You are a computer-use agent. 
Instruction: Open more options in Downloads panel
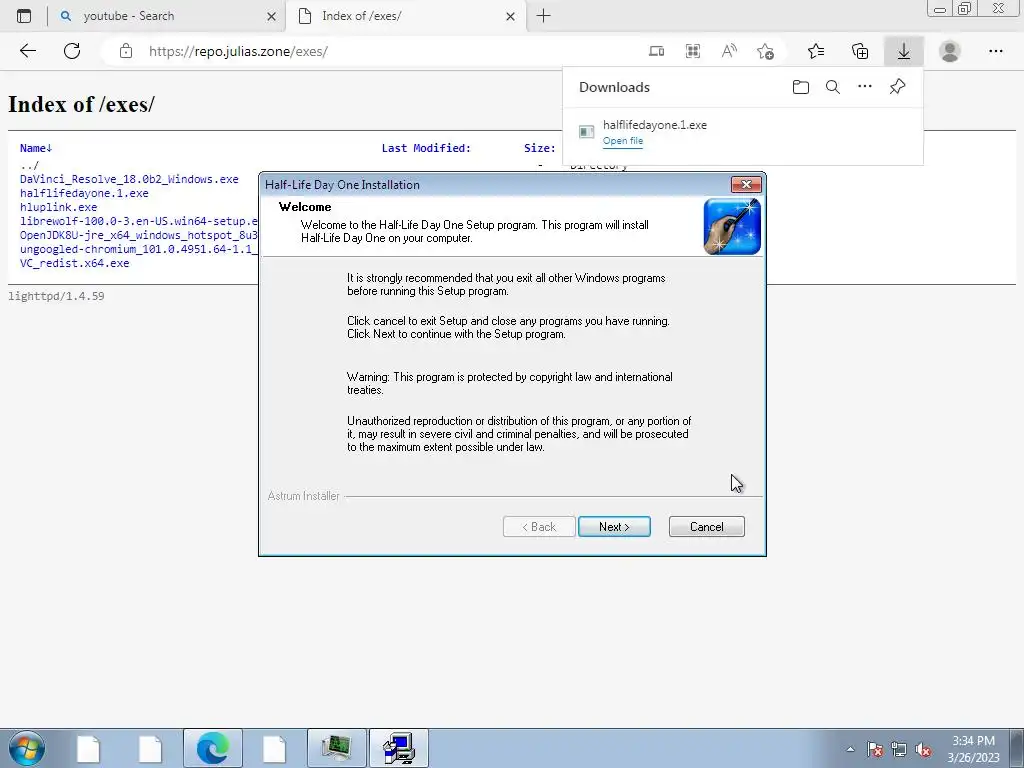click(x=865, y=87)
